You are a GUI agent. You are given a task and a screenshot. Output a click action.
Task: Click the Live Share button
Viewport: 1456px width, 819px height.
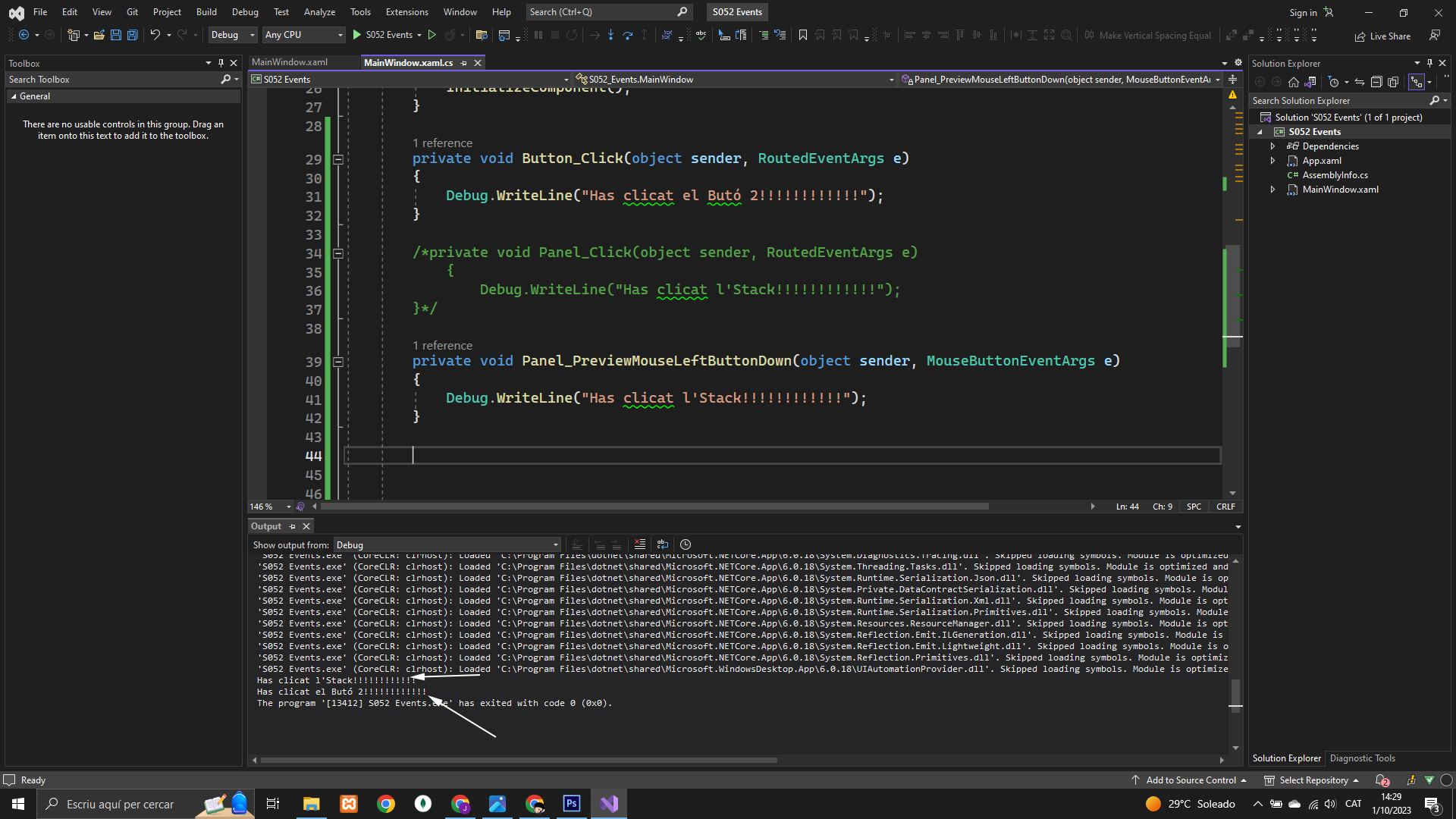pyautogui.click(x=1382, y=36)
